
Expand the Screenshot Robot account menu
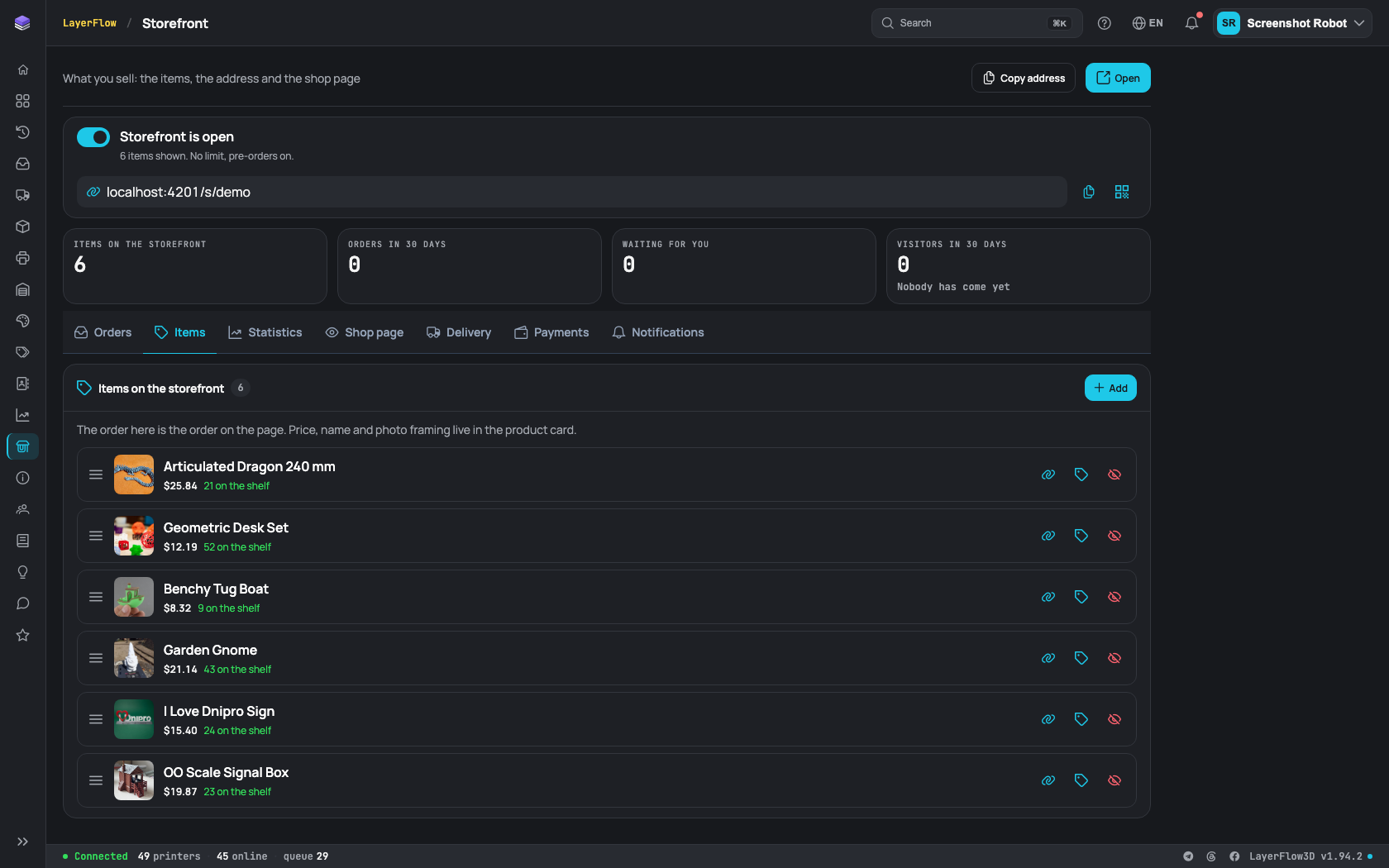tap(1292, 23)
